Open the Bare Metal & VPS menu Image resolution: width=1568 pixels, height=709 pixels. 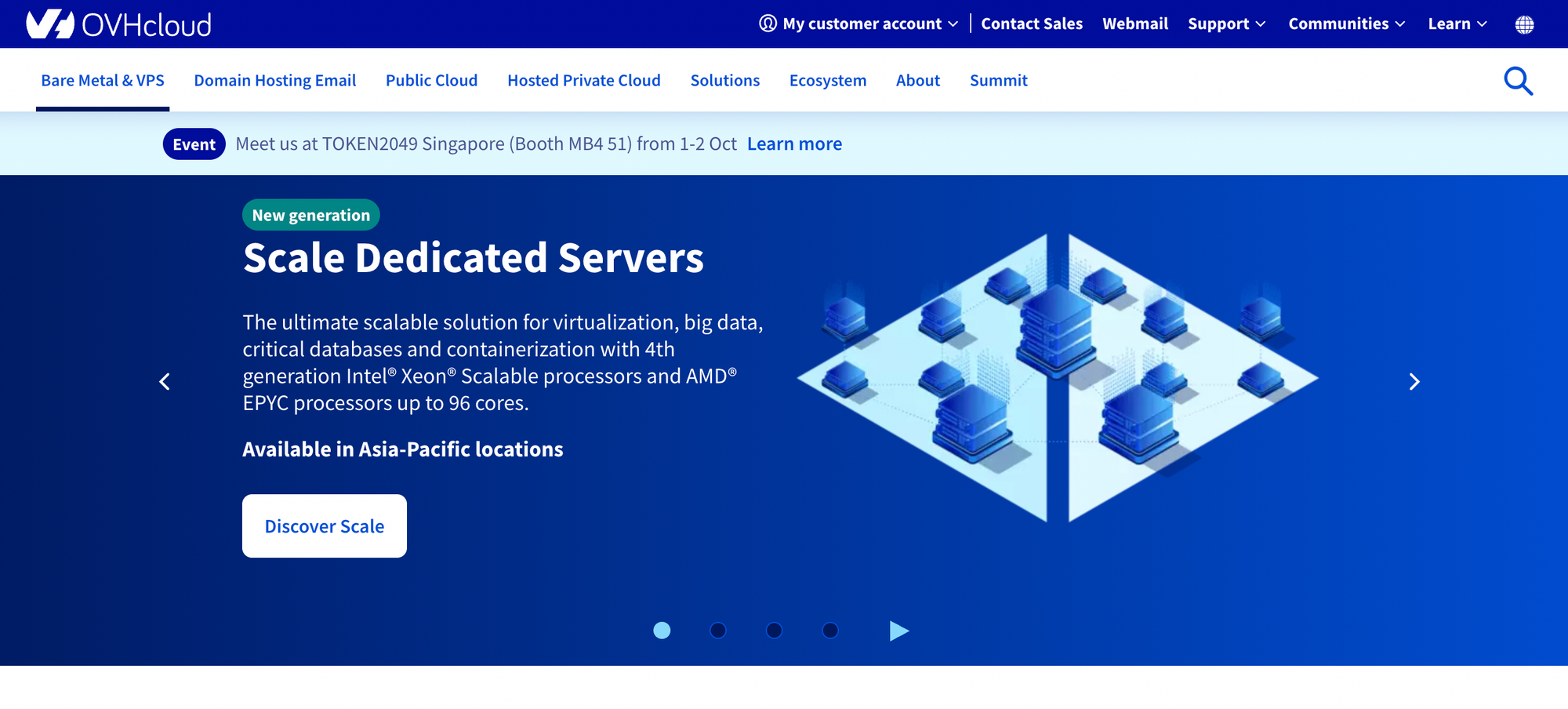point(103,80)
